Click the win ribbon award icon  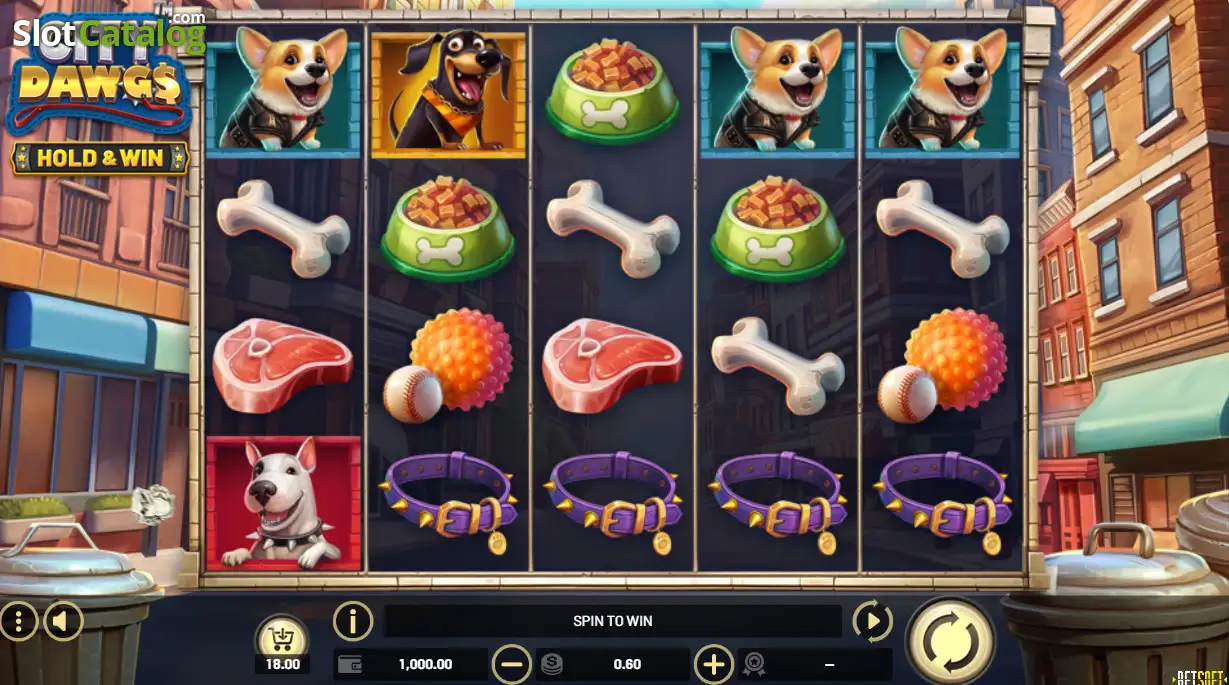pos(753,664)
